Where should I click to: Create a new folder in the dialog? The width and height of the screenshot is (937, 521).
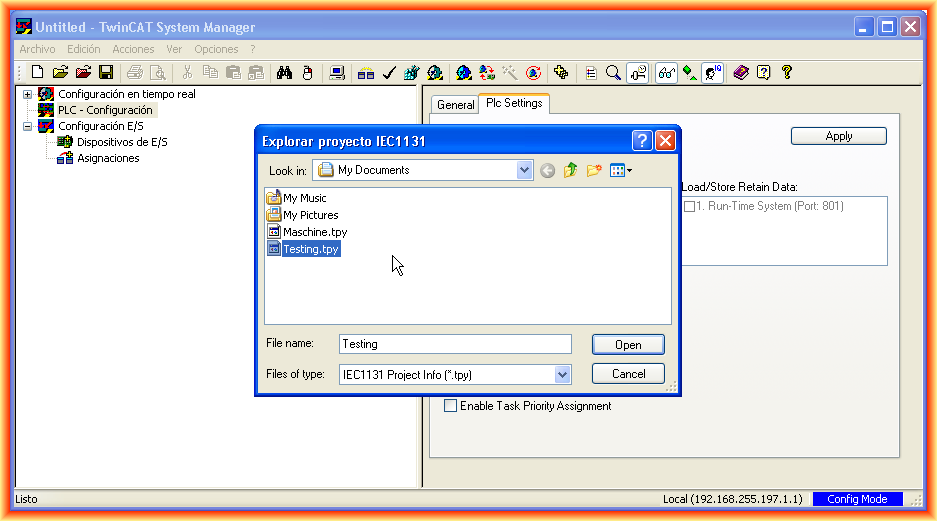click(594, 171)
